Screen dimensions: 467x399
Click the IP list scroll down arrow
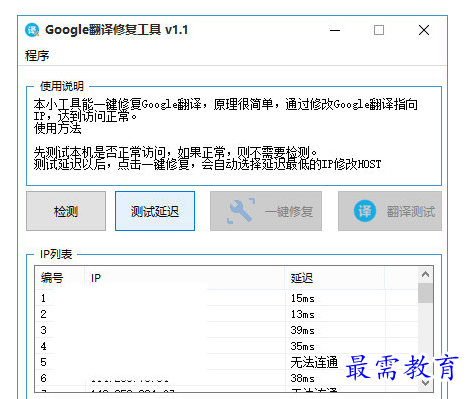coord(425,383)
